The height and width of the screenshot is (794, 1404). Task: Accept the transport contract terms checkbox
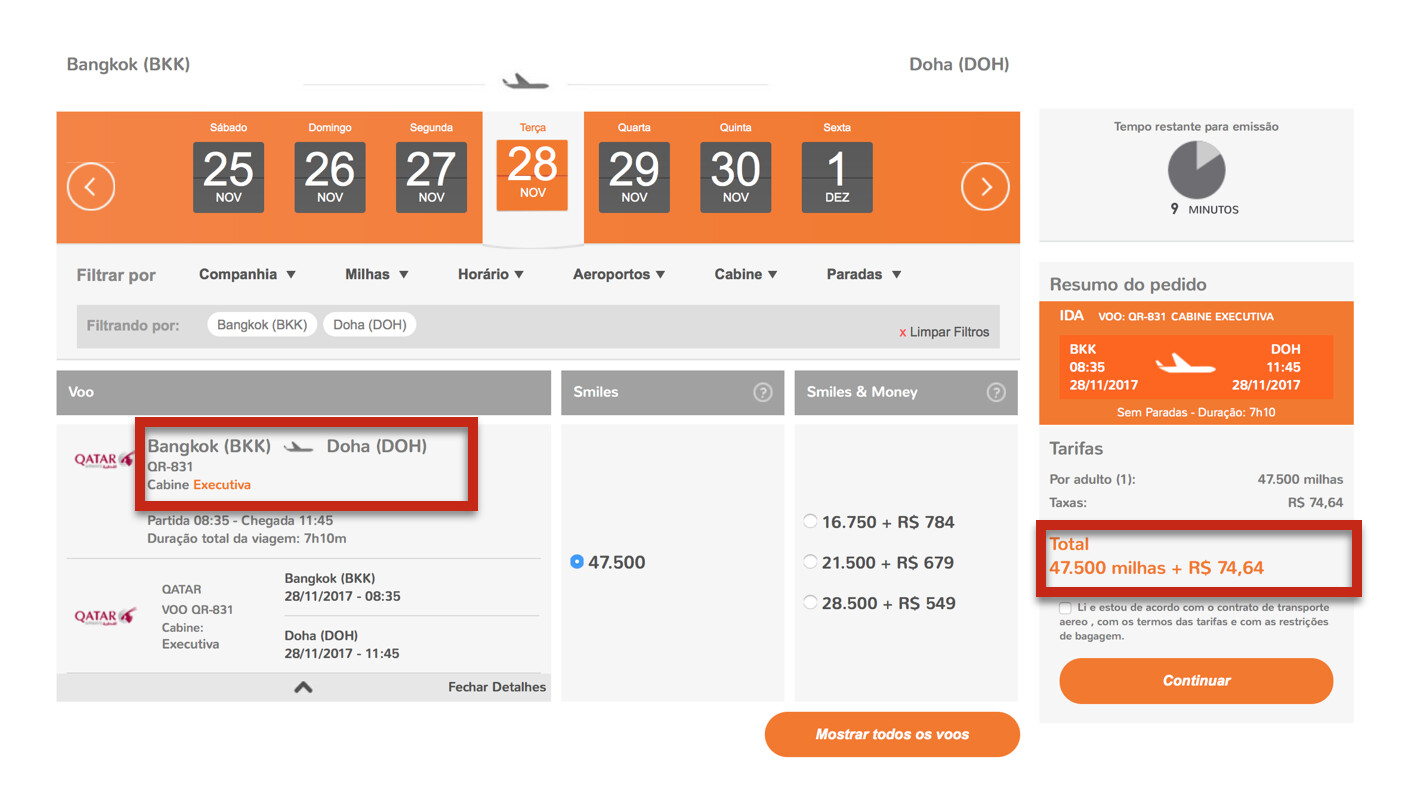point(1066,608)
